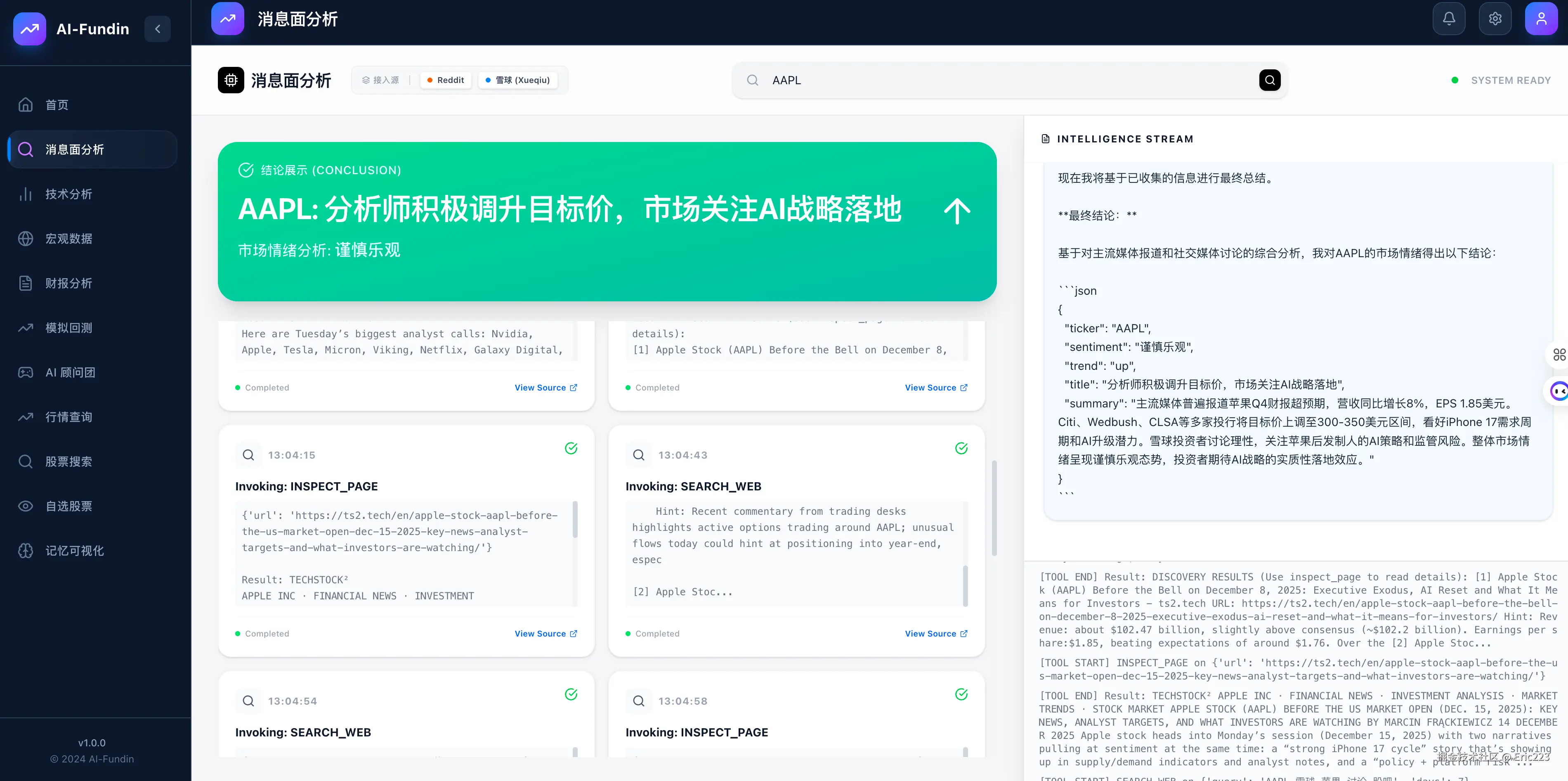Viewport: 1568px width, 781px height.
Task: Click the AI-Fundin logo icon
Action: [x=29, y=28]
